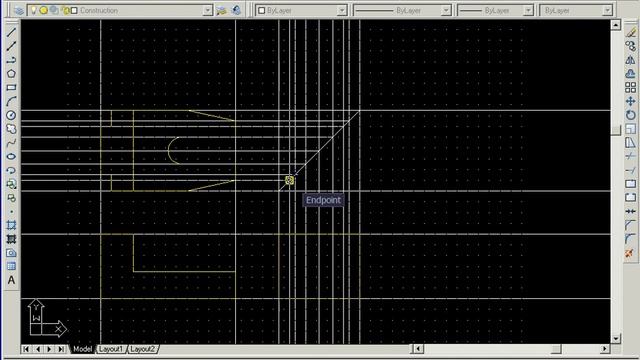The height and width of the screenshot is (360, 640).
Task: Select the Spline tool
Action: (11, 143)
